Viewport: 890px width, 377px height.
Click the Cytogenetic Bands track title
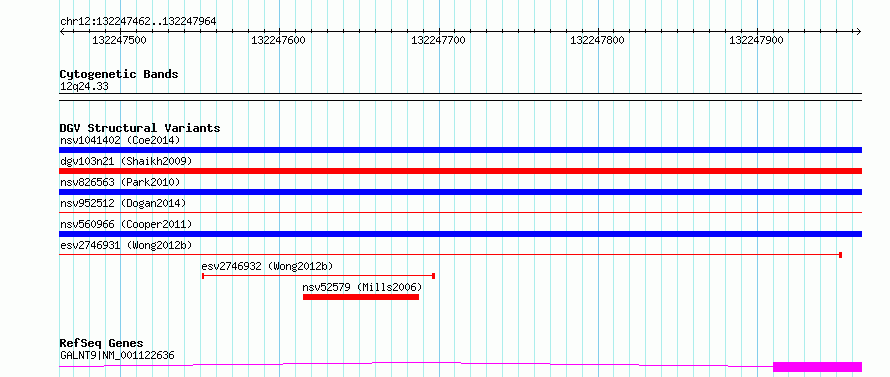119,74
